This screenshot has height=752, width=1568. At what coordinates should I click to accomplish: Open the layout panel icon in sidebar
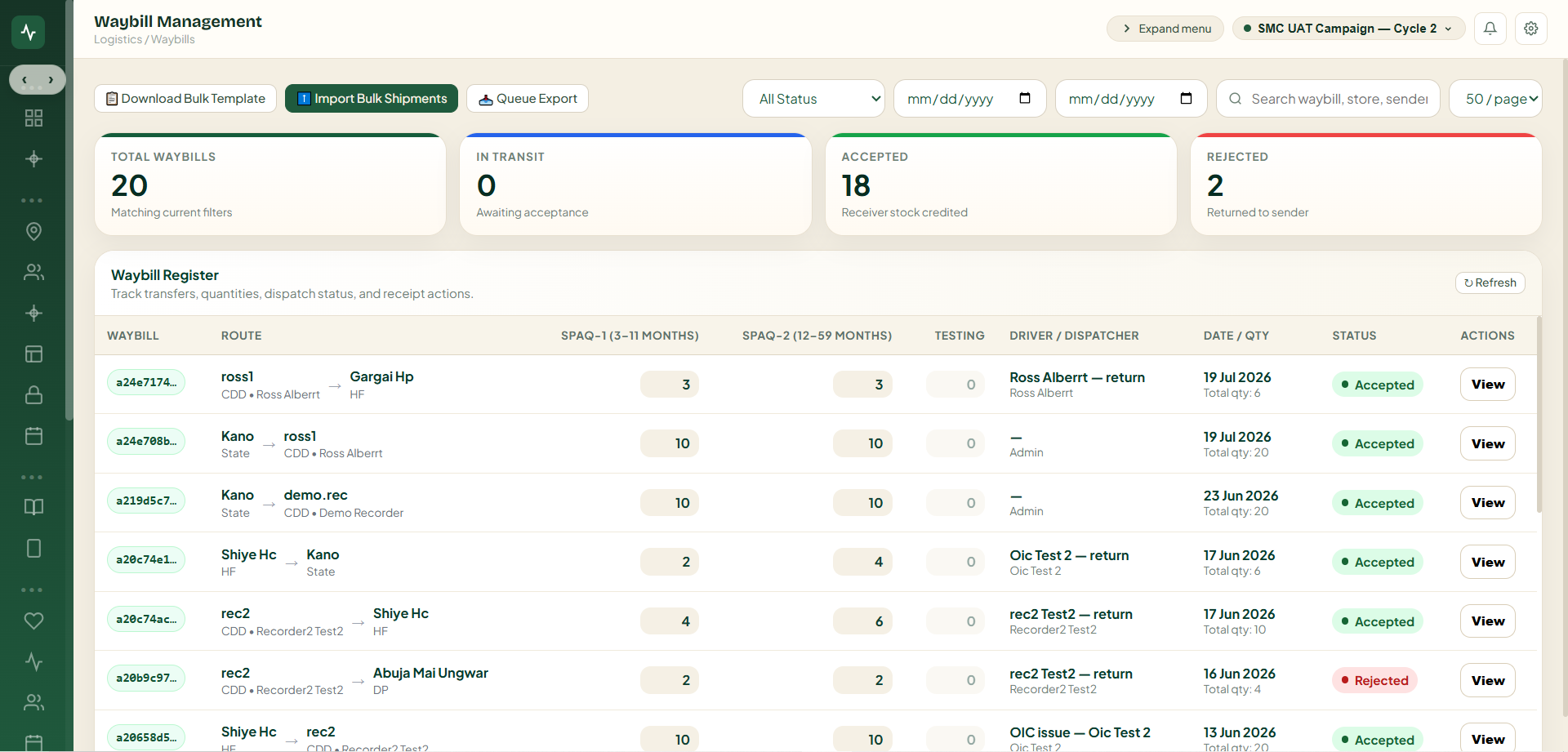[x=33, y=354]
